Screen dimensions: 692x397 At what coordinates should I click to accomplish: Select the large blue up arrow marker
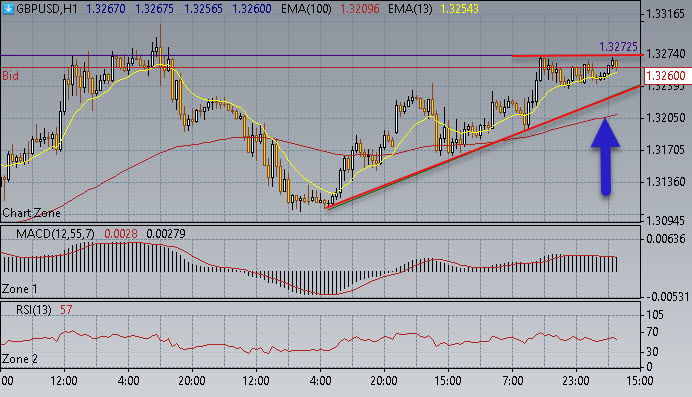(x=606, y=156)
